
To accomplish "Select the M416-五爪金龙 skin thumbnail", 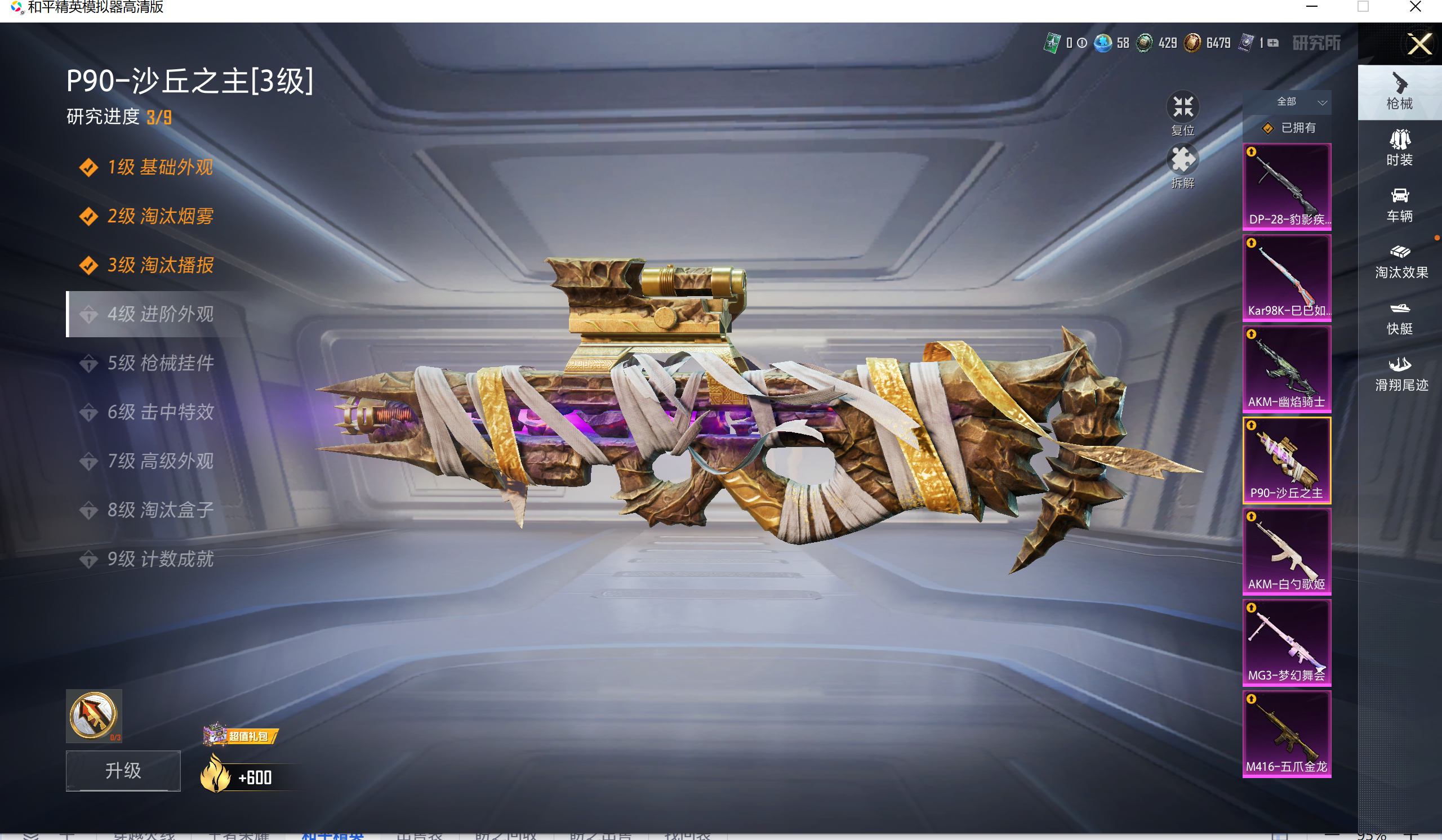I will click(x=1287, y=734).
